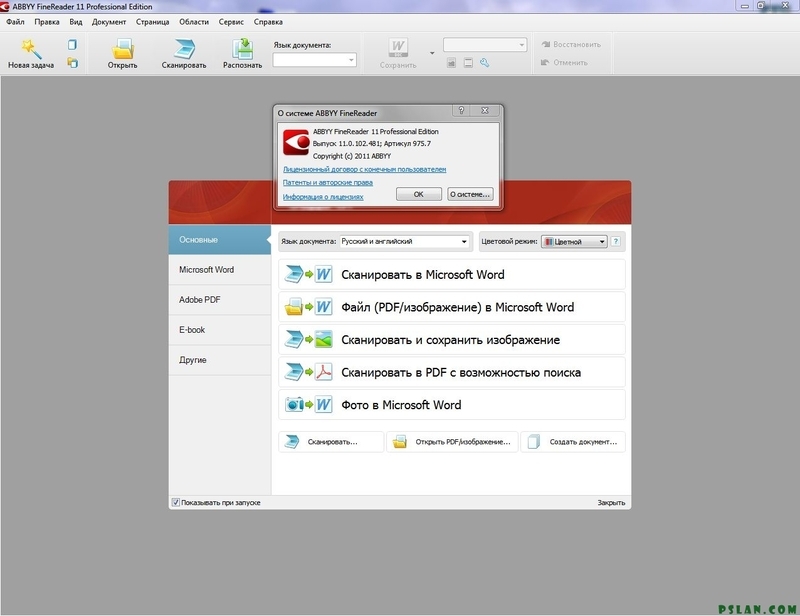
Task: Expand the document language dropdown in toolbar
Action: (x=351, y=60)
